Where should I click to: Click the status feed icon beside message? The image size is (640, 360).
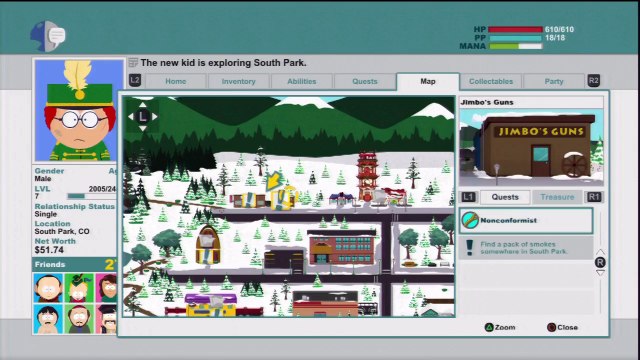click(x=133, y=63)
